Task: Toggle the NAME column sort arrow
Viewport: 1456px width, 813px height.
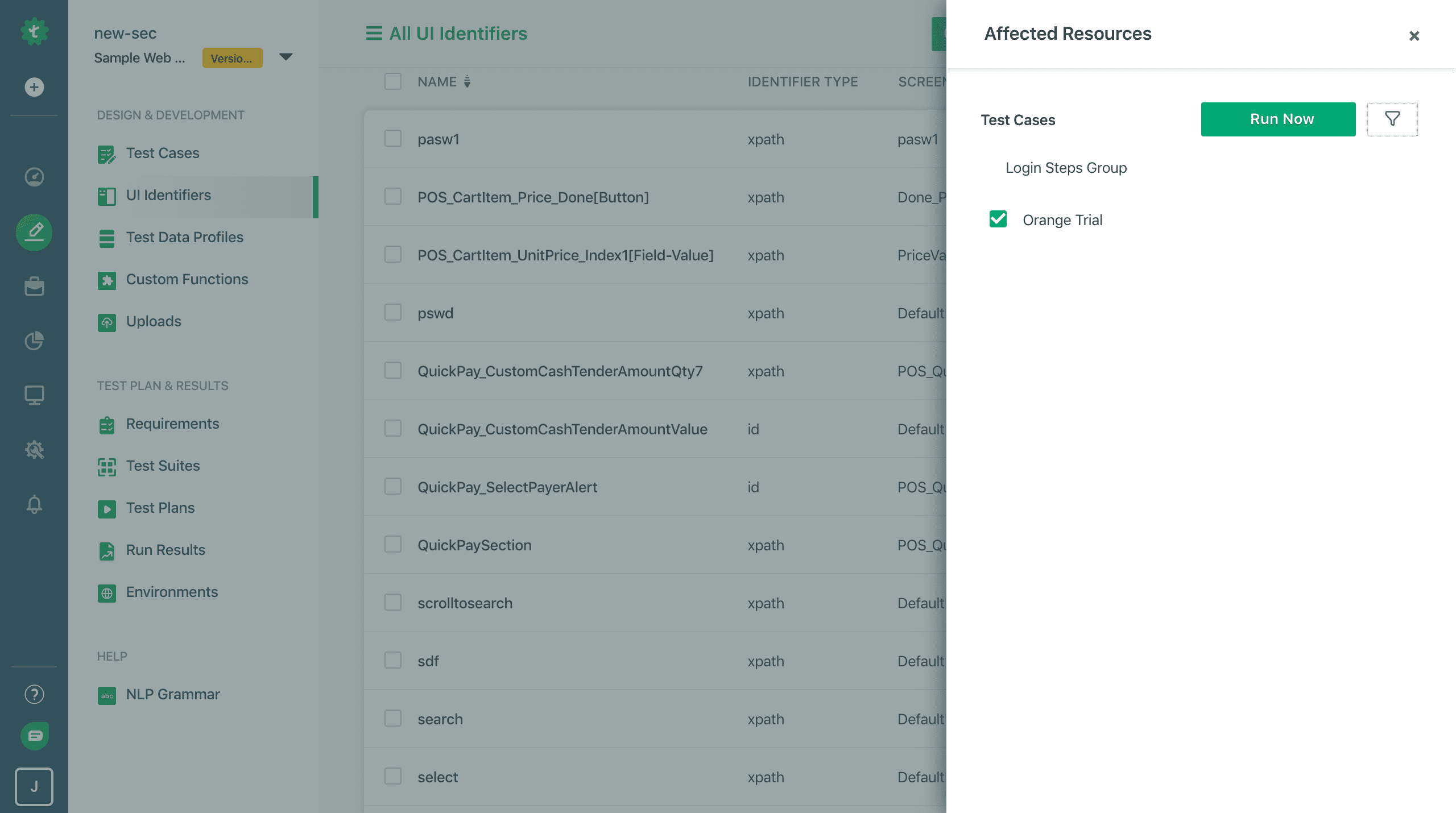Action: pos(466,81)
